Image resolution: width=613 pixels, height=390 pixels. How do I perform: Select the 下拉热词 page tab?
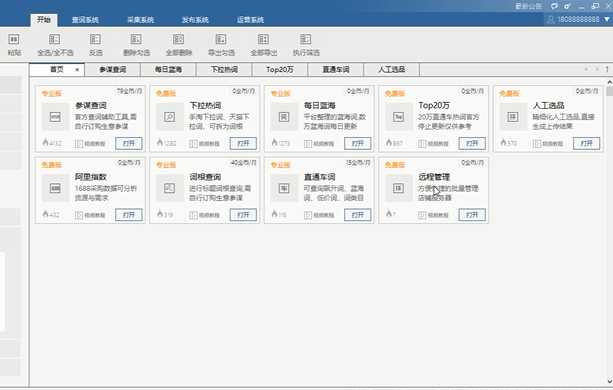(224, 70)
